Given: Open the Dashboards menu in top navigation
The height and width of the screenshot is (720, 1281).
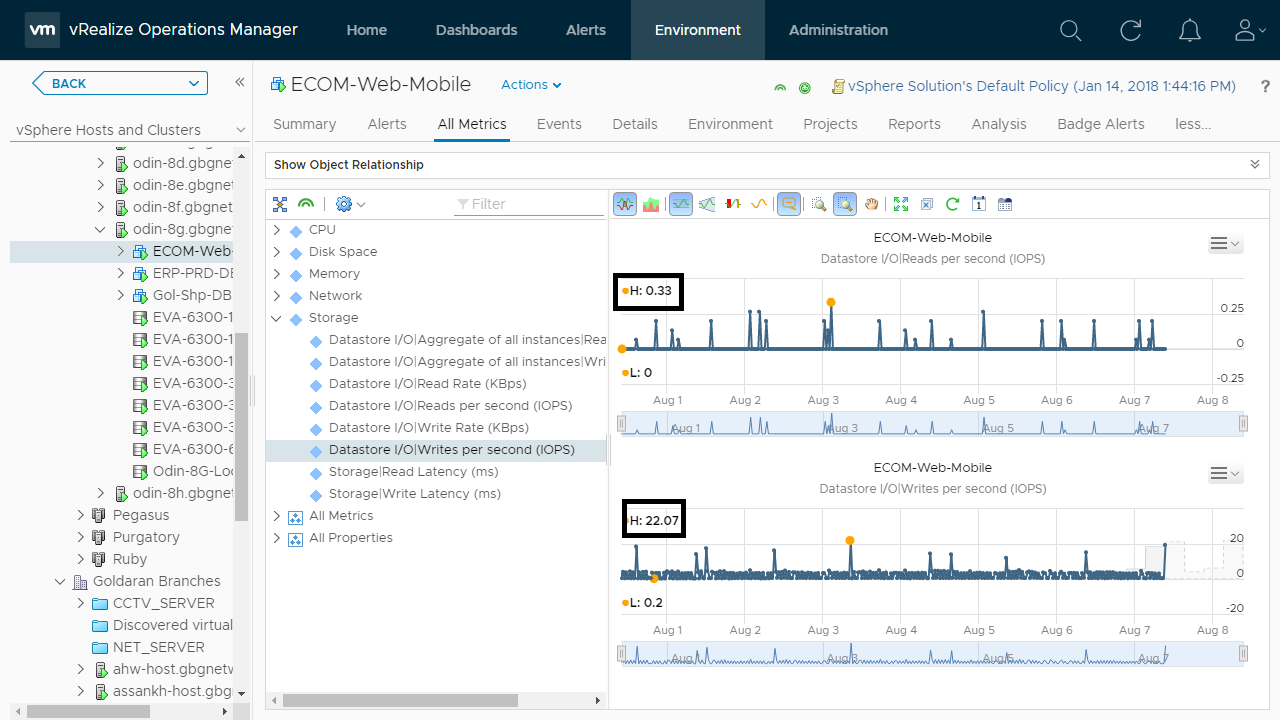Looking at the screenshot, I should click(x=476, y=30).
